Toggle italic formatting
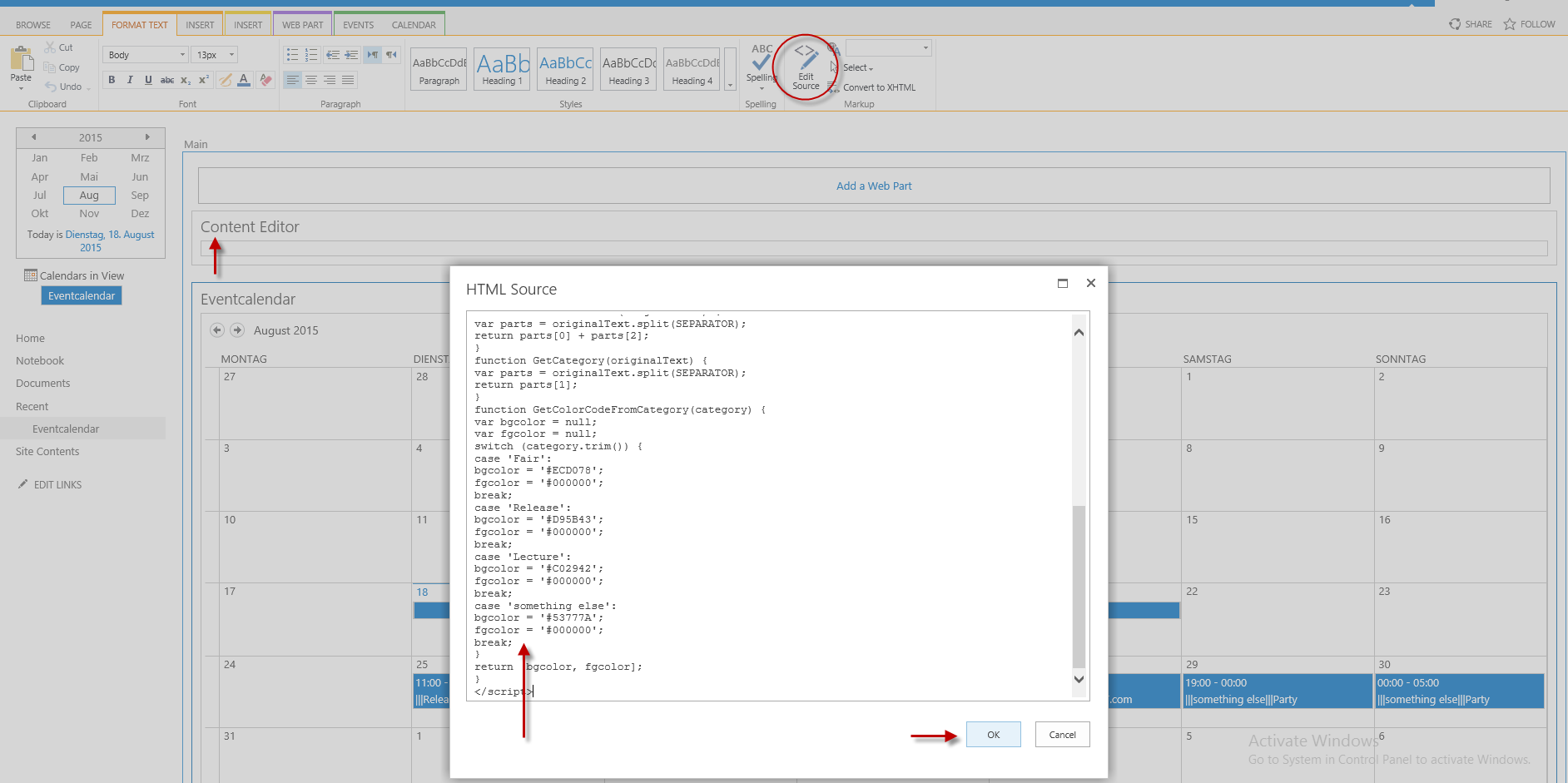The height and width of the screenshot is (783, 1568). tap(130, 80)
